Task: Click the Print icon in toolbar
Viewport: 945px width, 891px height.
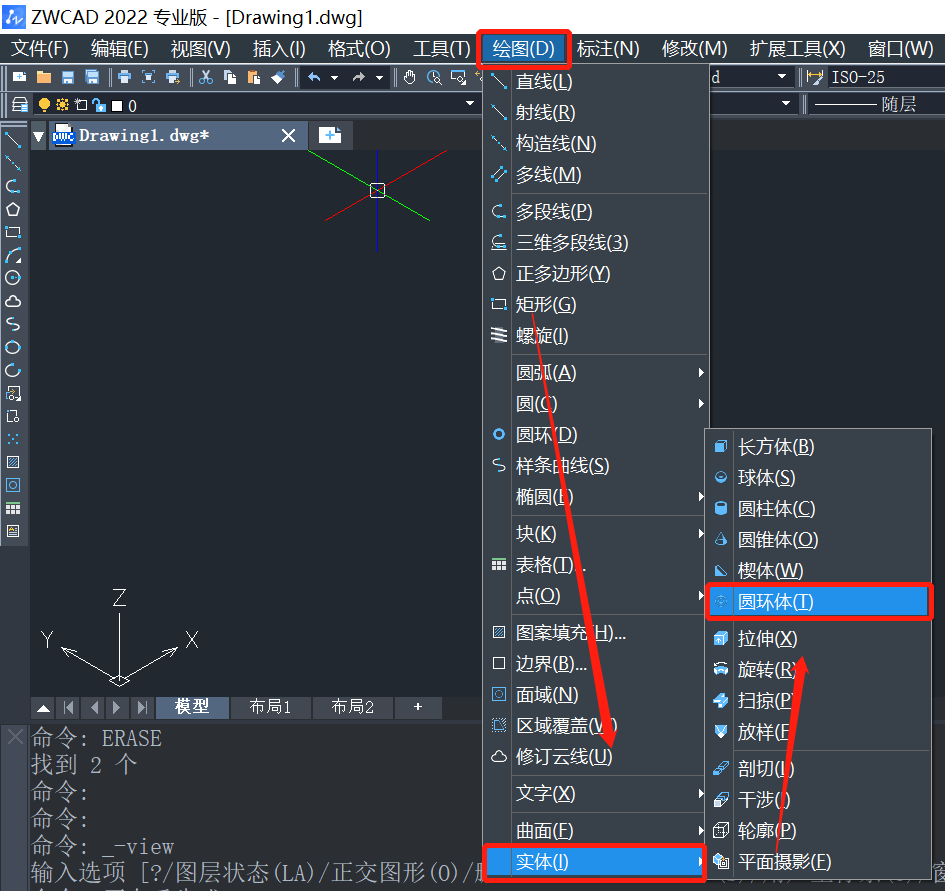Action: [125, 77]
